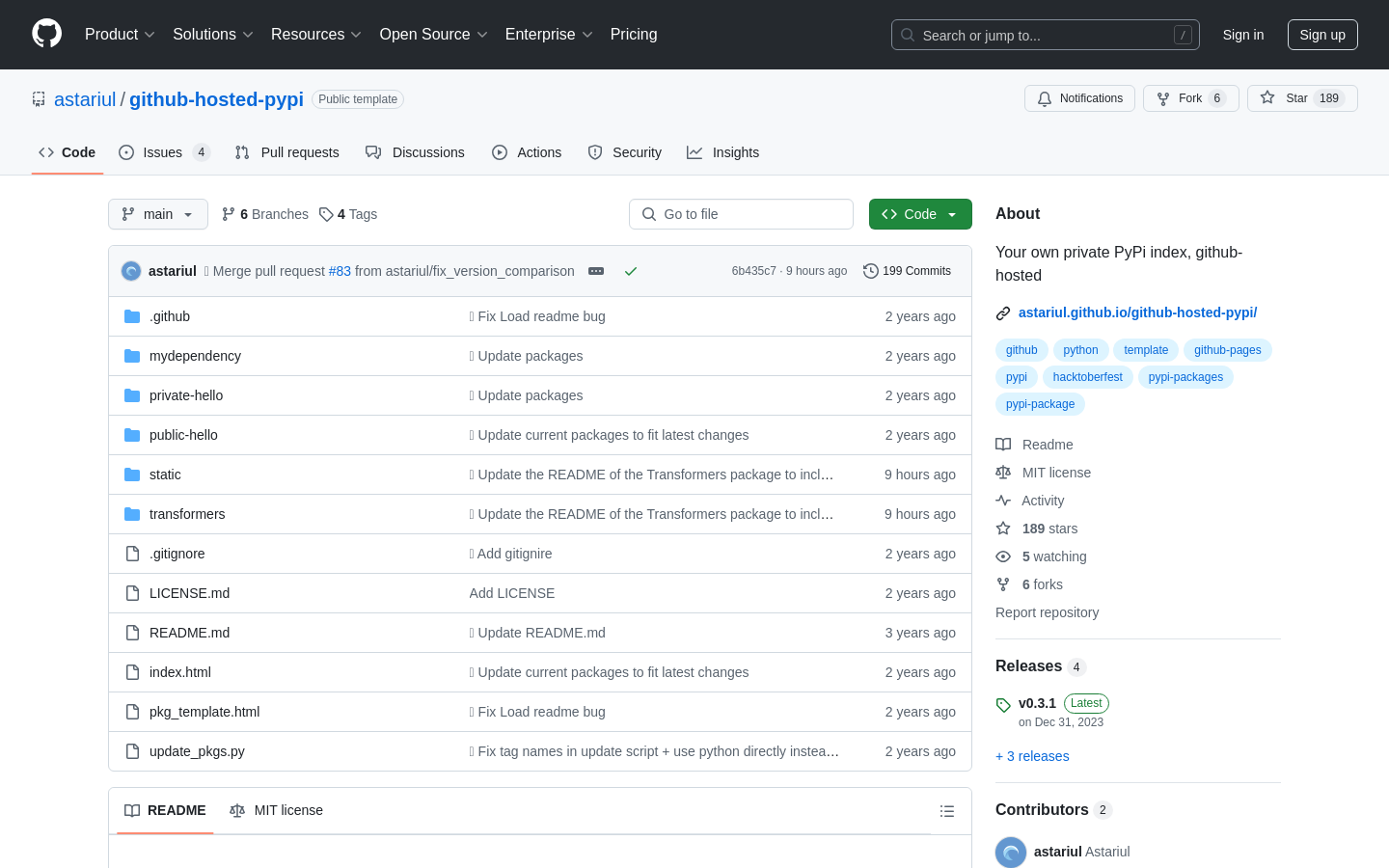The height and width of the screenshot is (868, 1389).
Task: Open the Readme link in About
Action: [x=1035, y=445]
